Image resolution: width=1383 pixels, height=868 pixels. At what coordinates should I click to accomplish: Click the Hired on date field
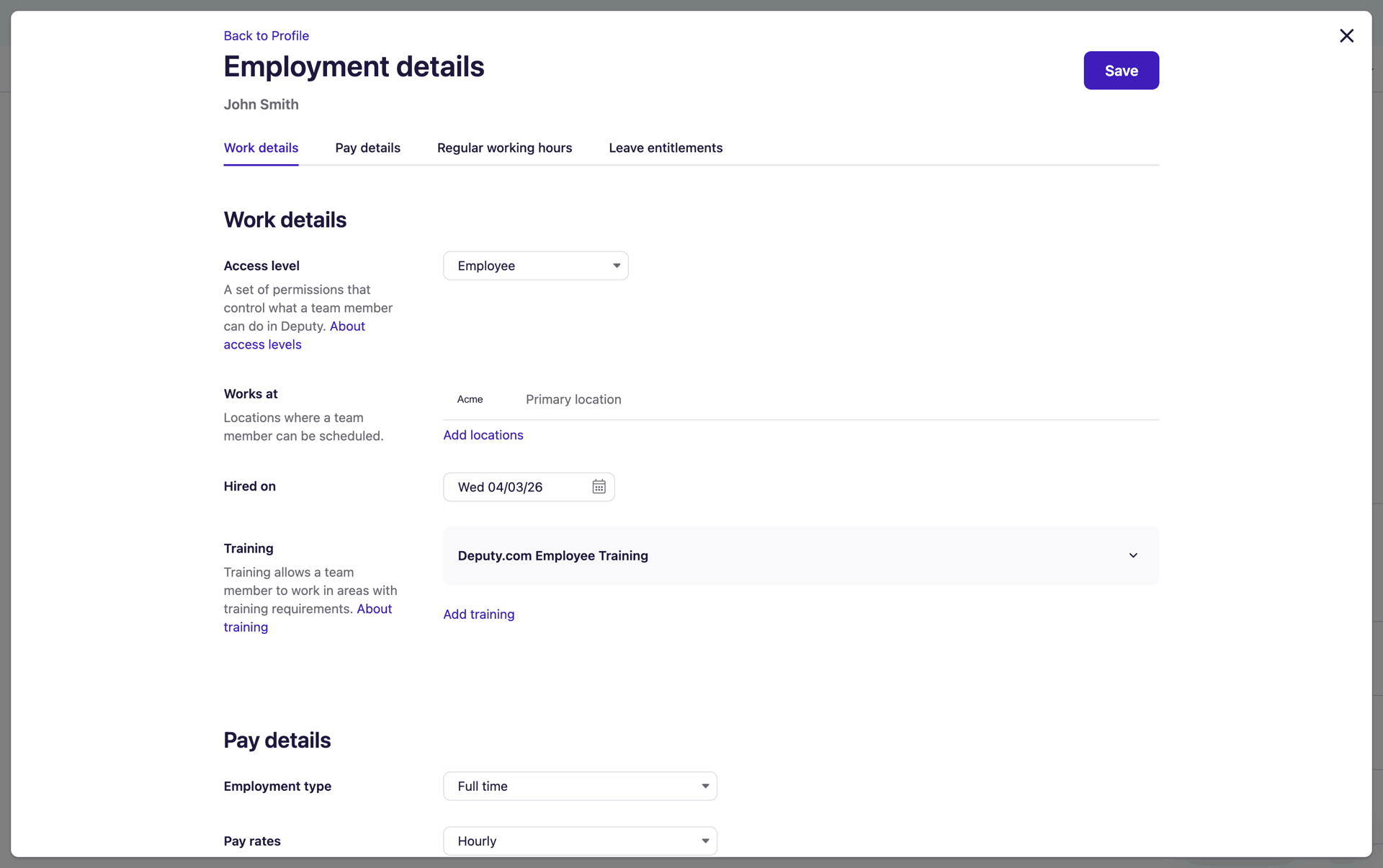coord(529,487)
